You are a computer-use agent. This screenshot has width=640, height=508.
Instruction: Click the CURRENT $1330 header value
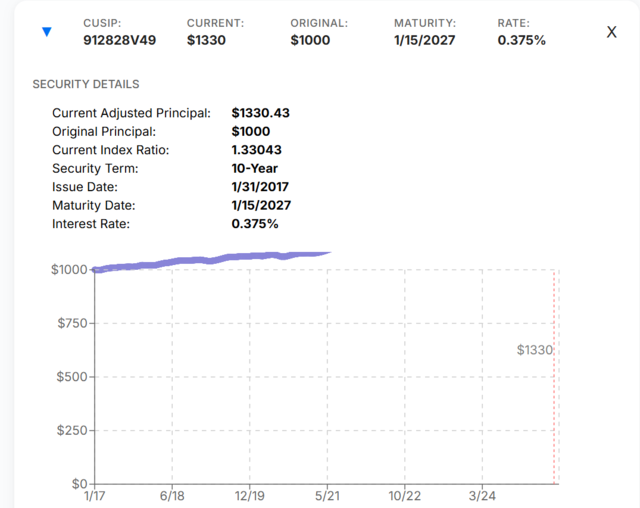[x=206, y=40]
